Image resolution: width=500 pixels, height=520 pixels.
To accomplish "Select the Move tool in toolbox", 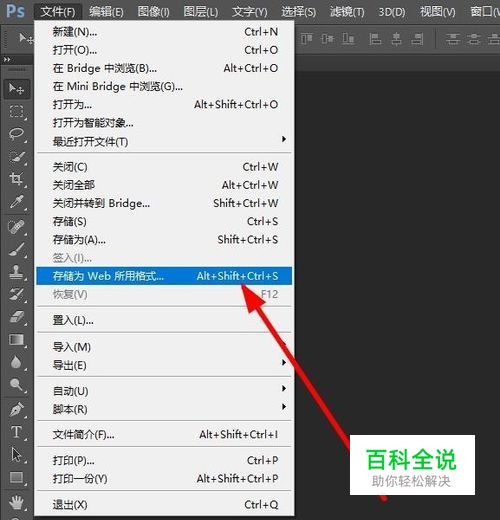I will tap(16, 89).
